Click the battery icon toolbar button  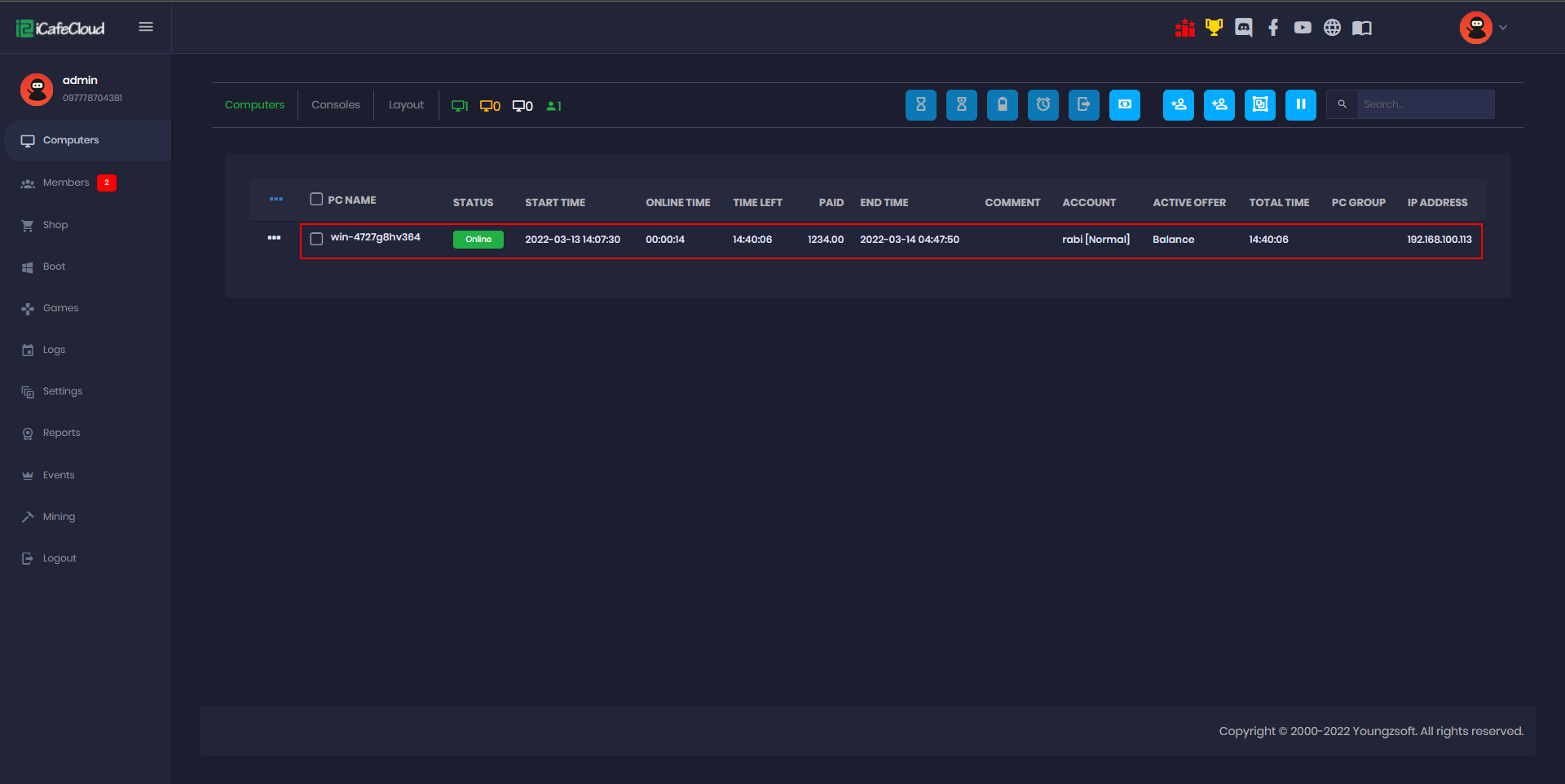tap(1002, 105)
